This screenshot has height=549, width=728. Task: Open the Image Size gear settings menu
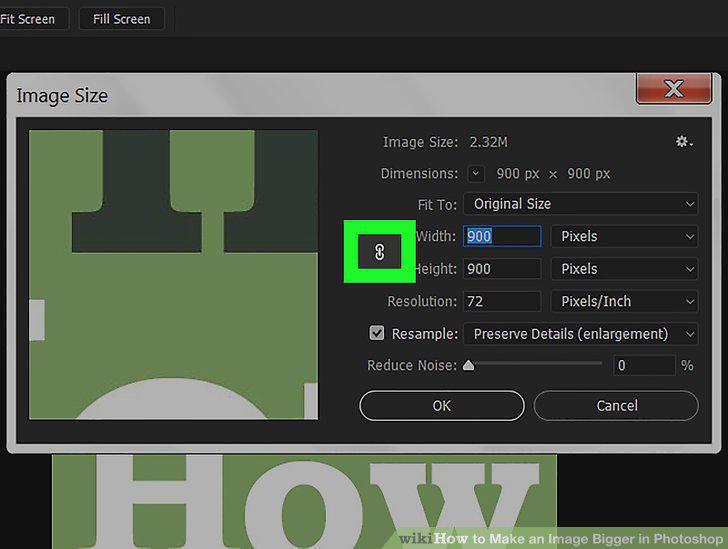(x=683, y=142)
